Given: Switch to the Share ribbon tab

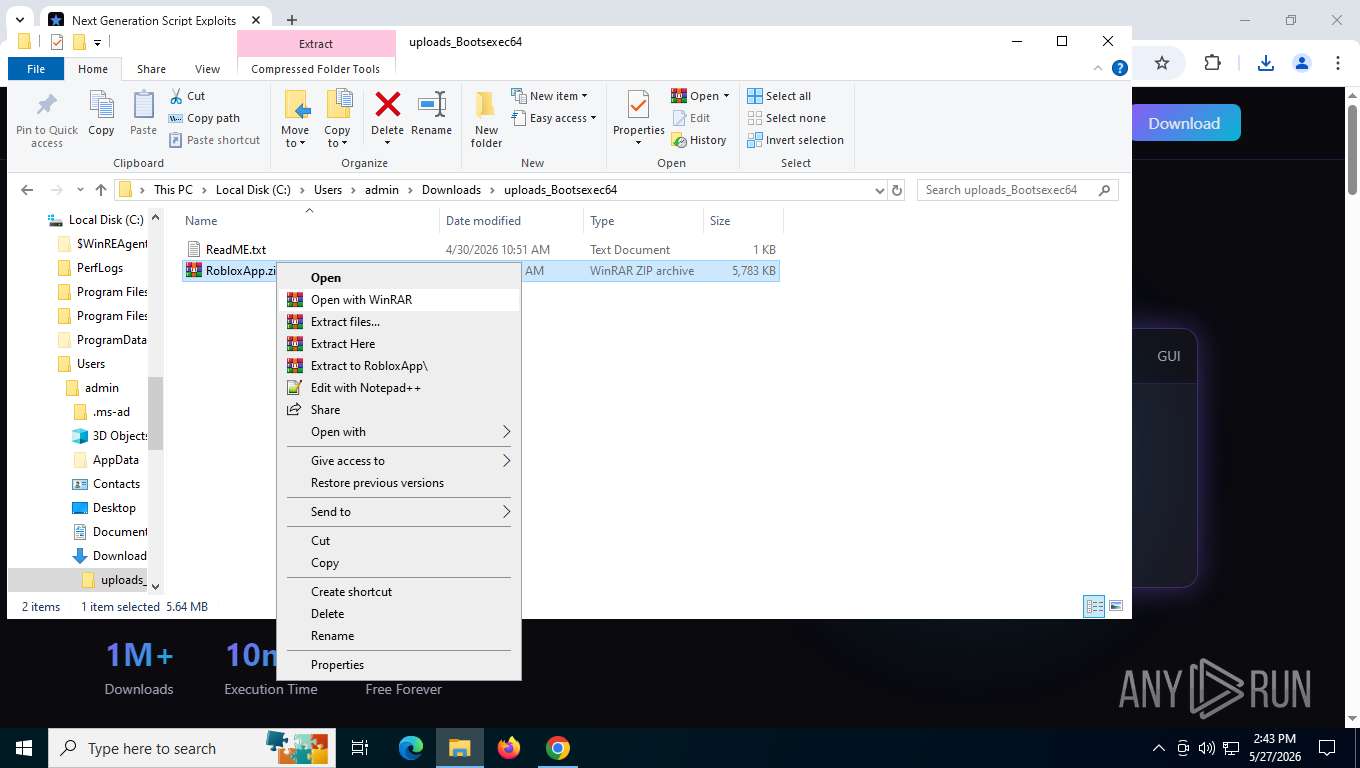Looking at the screenshot, I should [152, 69].
